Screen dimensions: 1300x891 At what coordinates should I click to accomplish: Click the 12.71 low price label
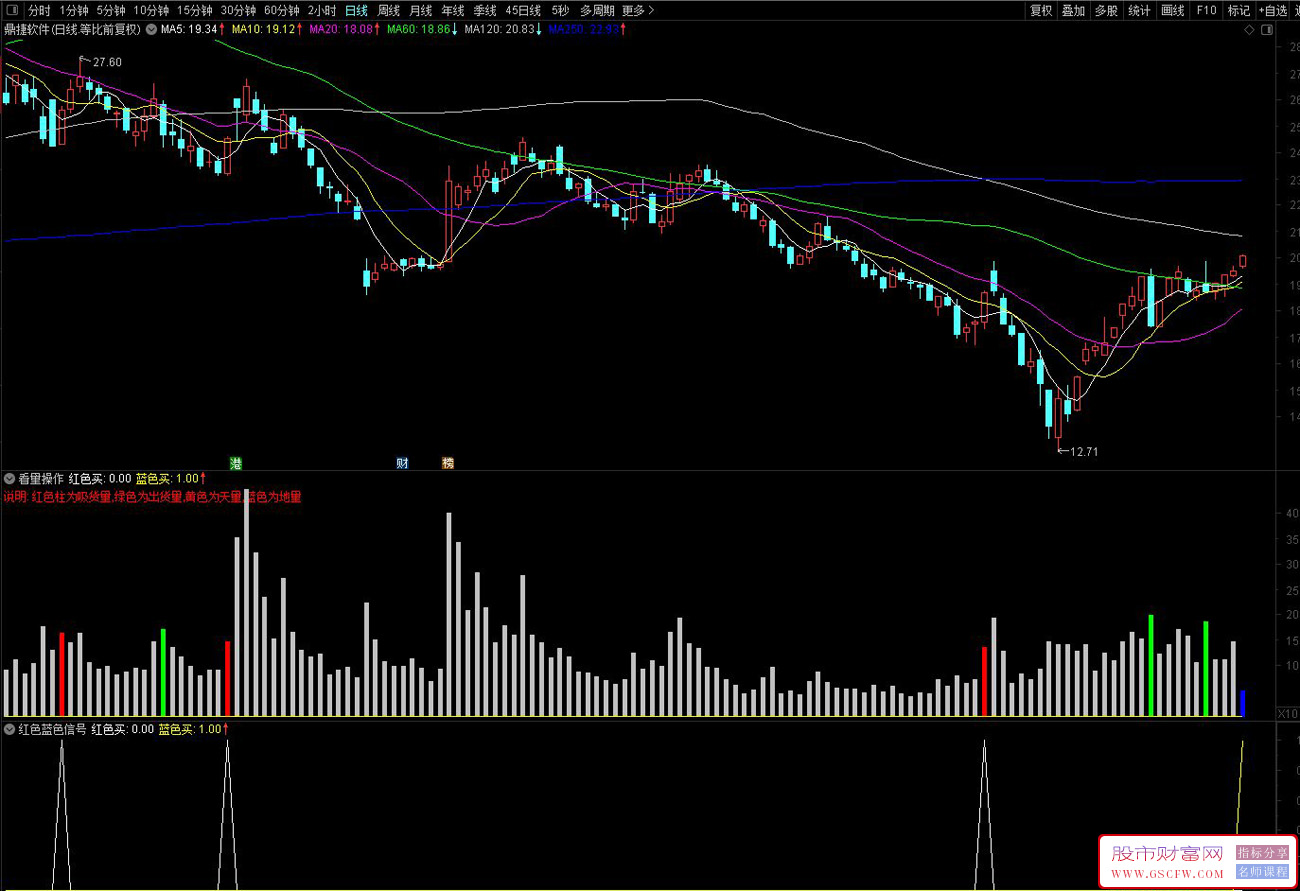(1084, 451)
